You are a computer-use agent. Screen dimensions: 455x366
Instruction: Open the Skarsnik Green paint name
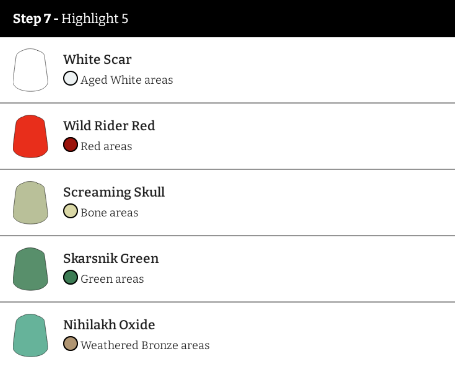[111, 258]
